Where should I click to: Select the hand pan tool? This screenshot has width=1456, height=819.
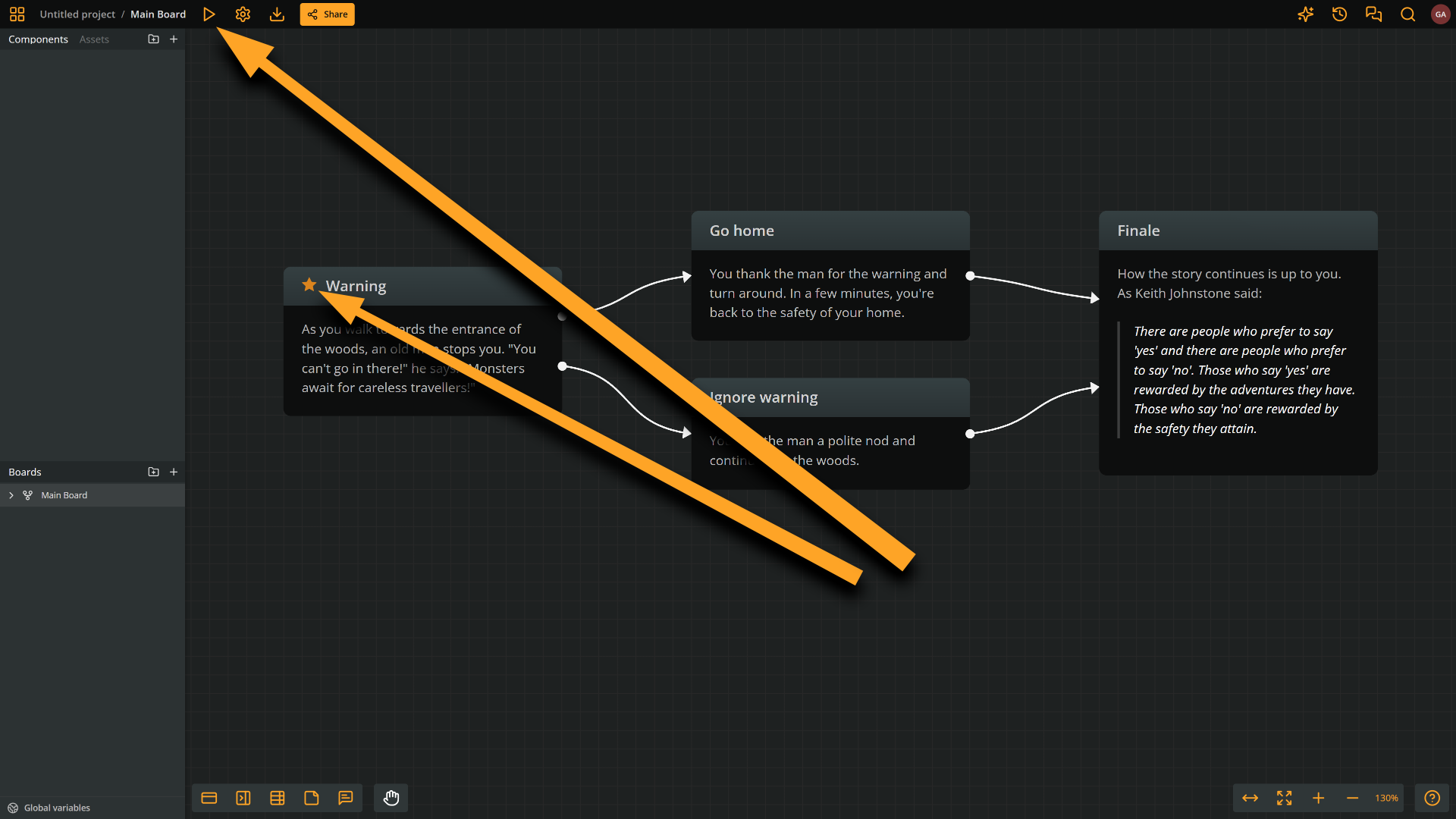[391, 798]
